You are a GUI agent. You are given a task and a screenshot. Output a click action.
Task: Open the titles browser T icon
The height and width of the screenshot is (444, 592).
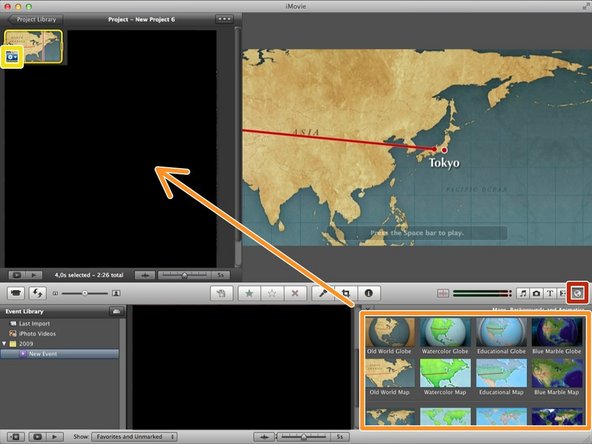tap(550, 293)
